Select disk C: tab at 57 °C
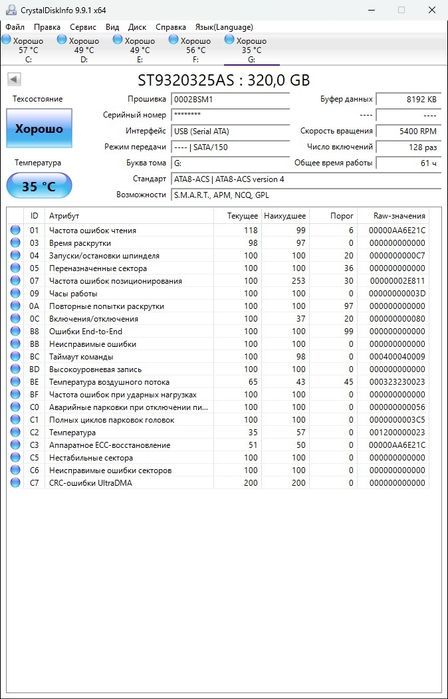This screenshot has height=699, width=448. pos(28,50)
